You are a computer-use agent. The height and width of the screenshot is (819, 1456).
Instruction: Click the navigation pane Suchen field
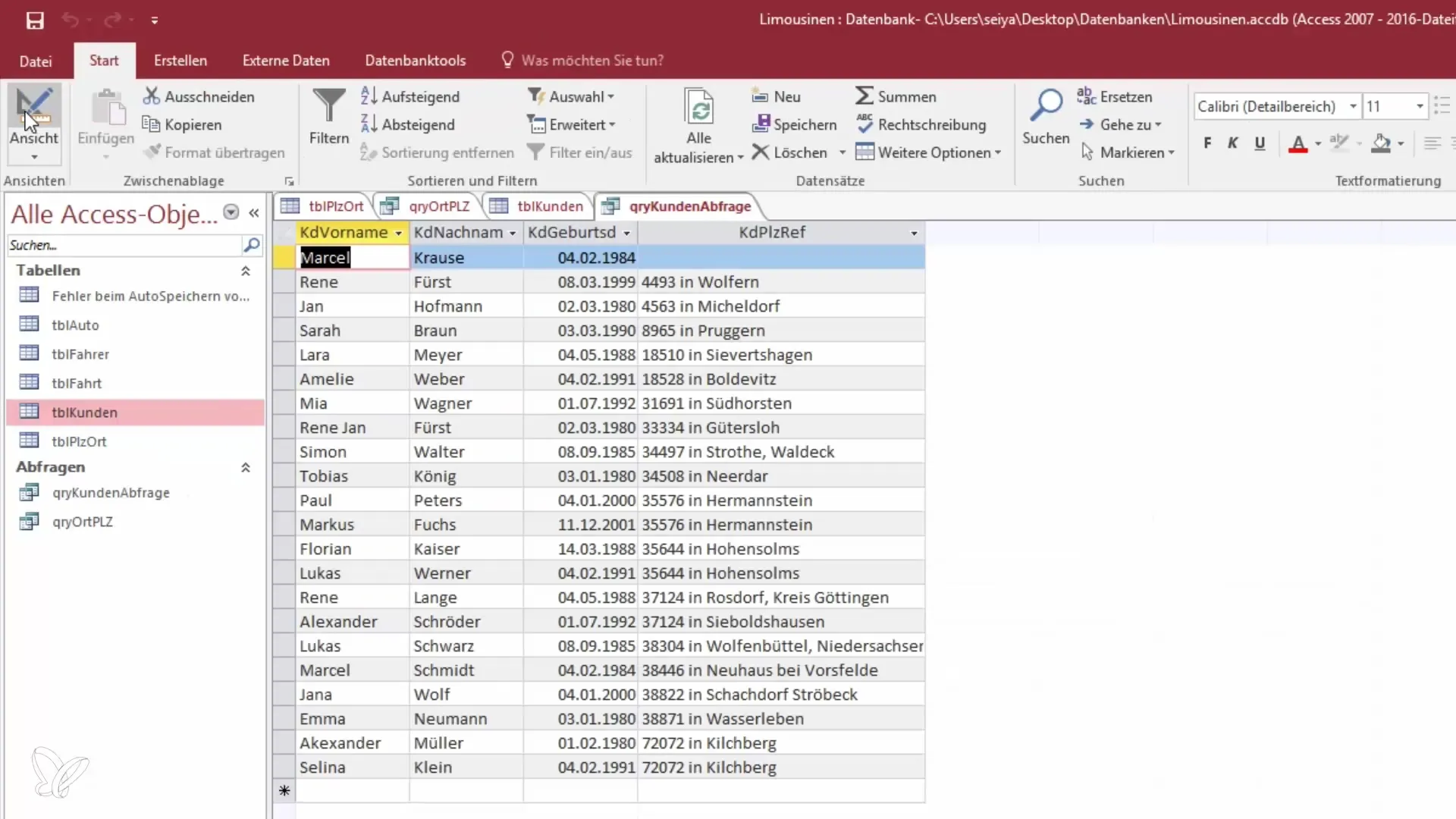pos(124,245)
